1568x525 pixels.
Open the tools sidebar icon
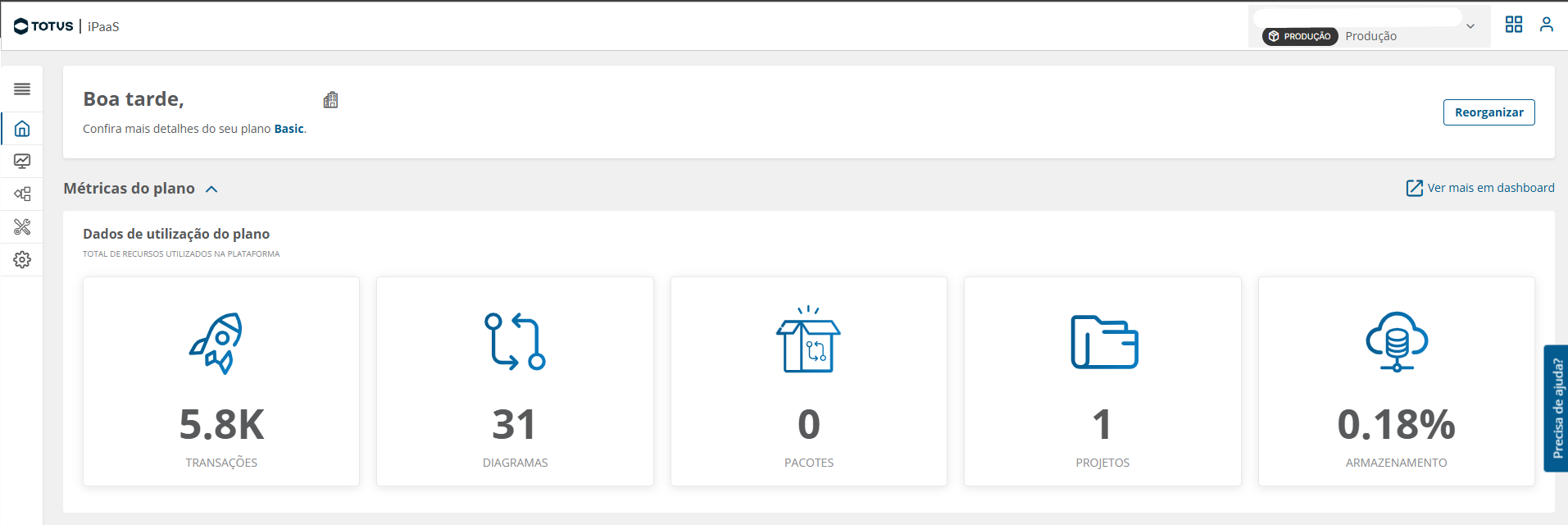[22, 227]
